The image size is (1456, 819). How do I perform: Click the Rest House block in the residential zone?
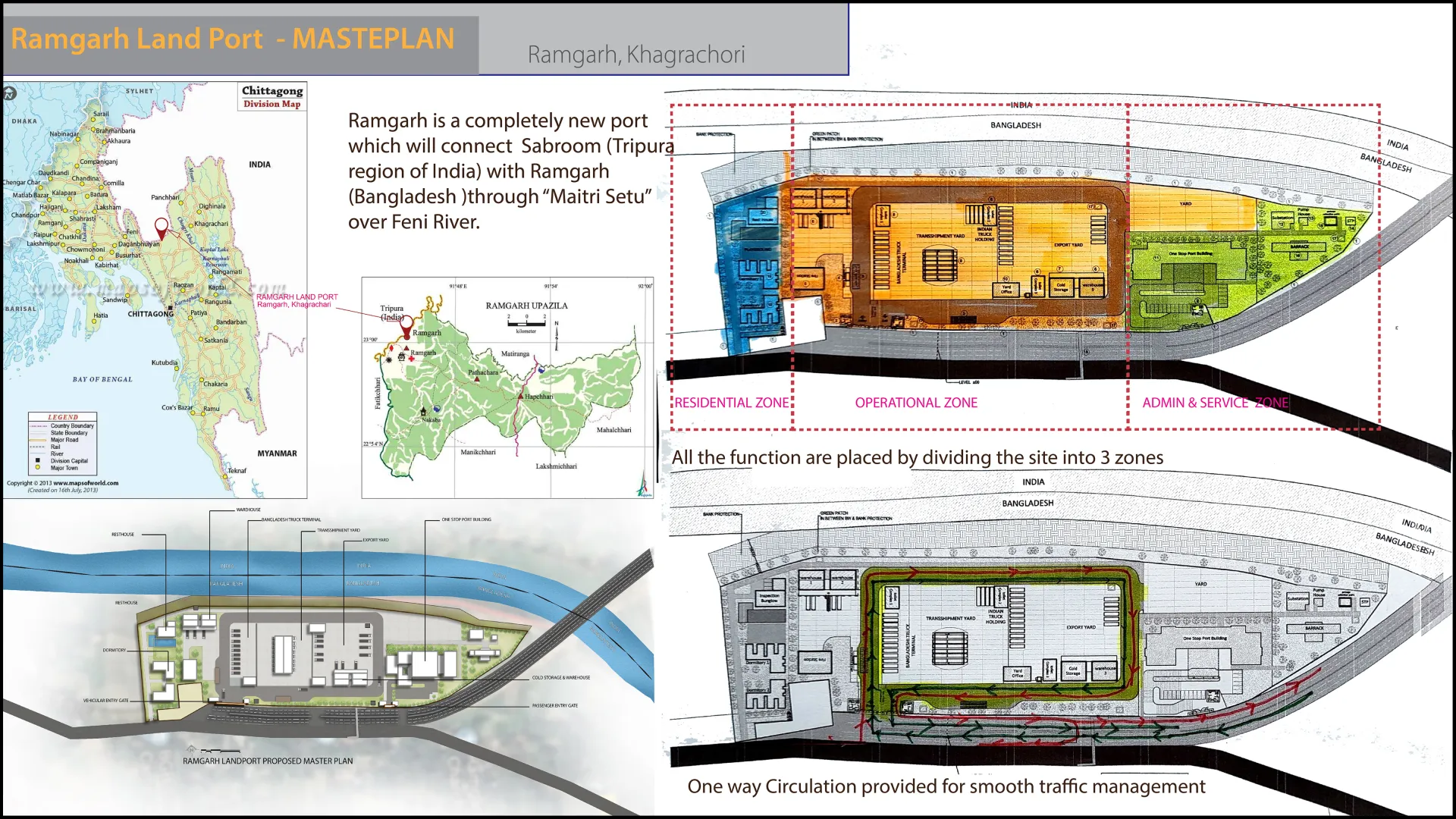click(x=763, y=219)
